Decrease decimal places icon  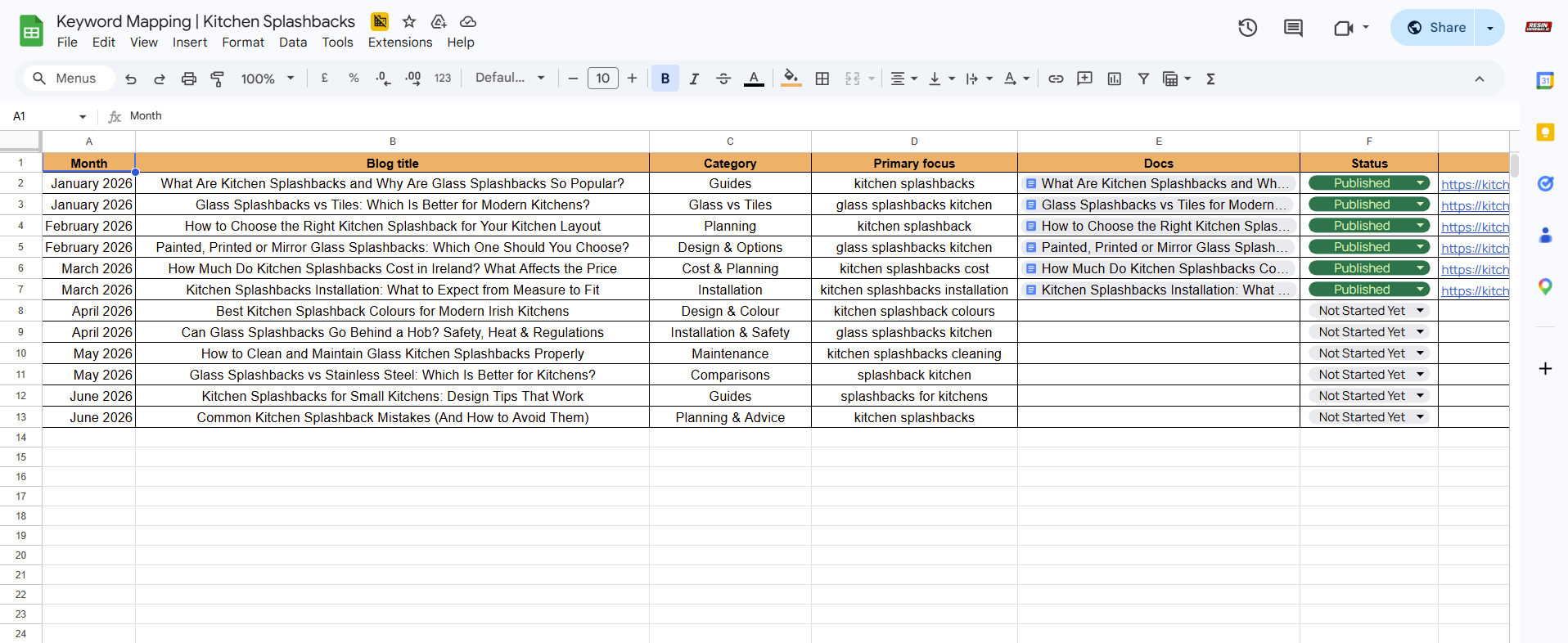383,79
